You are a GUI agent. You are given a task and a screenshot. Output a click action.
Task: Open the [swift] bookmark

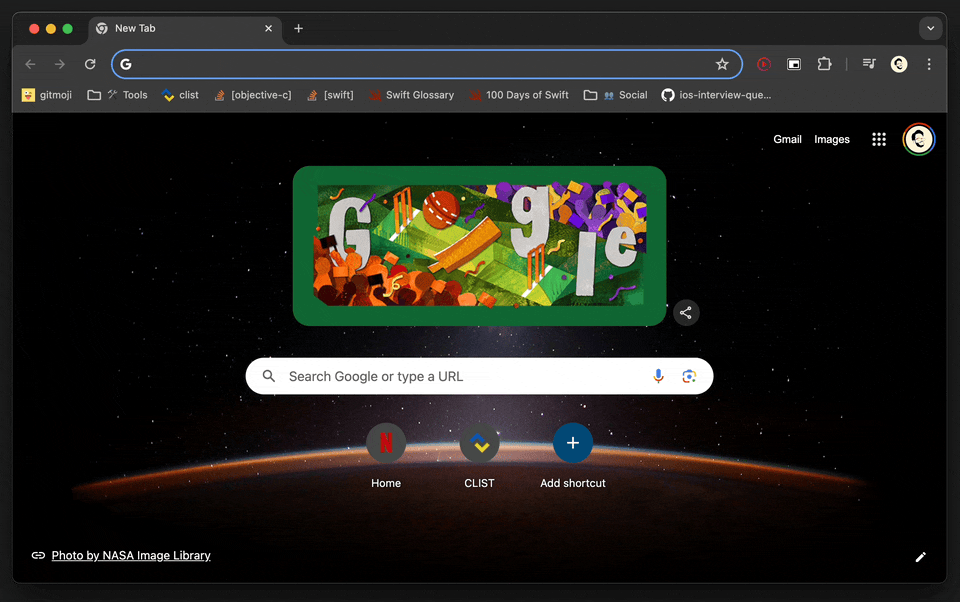click(x=330, y=95)
